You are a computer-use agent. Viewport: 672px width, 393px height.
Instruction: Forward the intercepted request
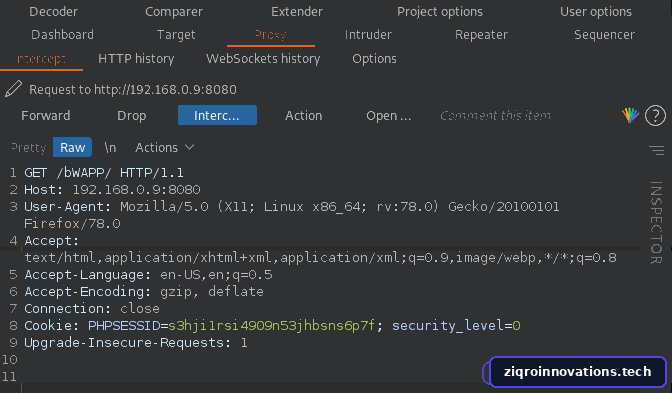pyautogui.click(x=45, y=115)
